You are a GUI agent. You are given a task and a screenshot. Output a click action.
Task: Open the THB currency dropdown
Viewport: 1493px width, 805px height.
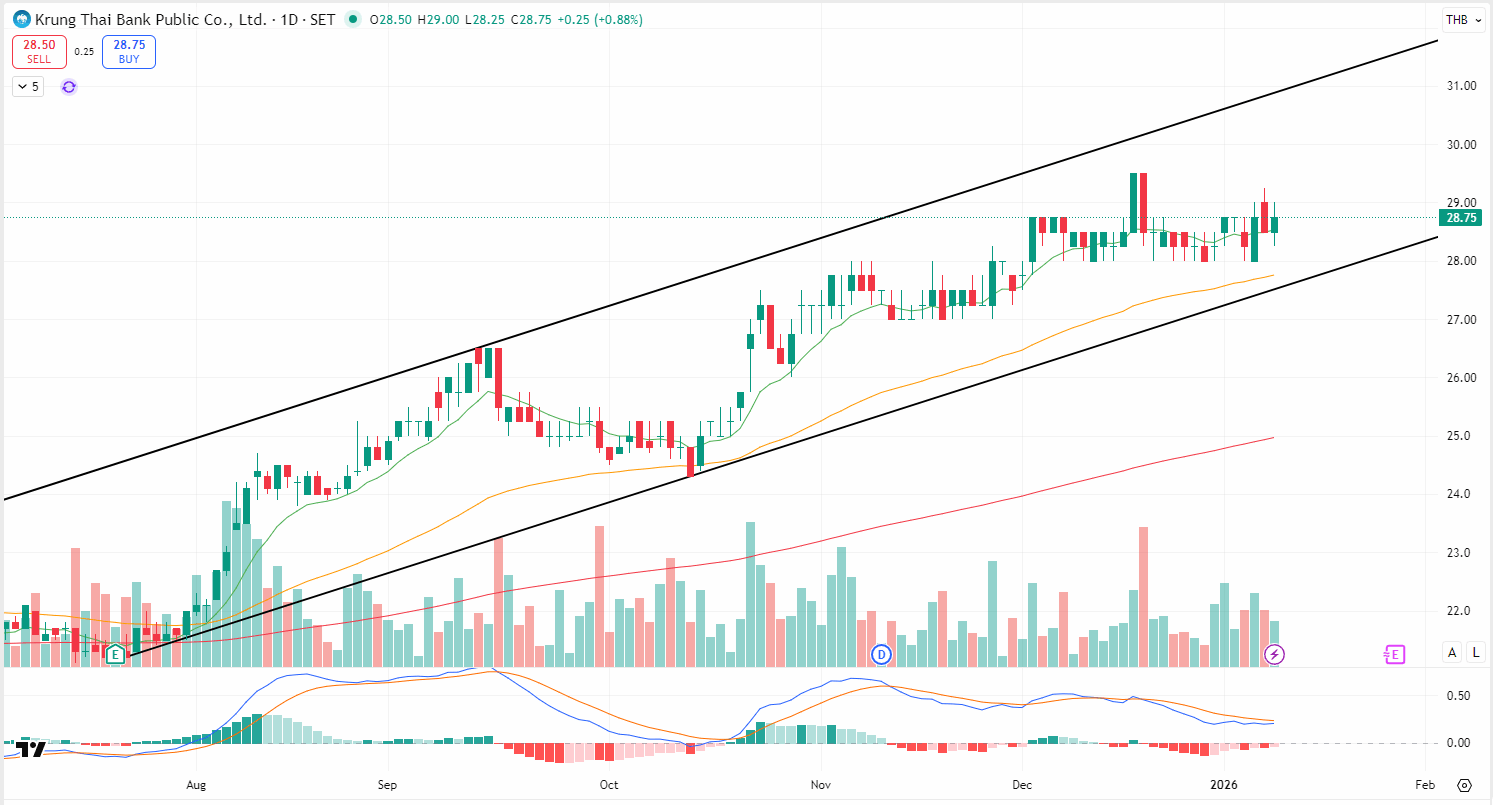[1461, 19]
